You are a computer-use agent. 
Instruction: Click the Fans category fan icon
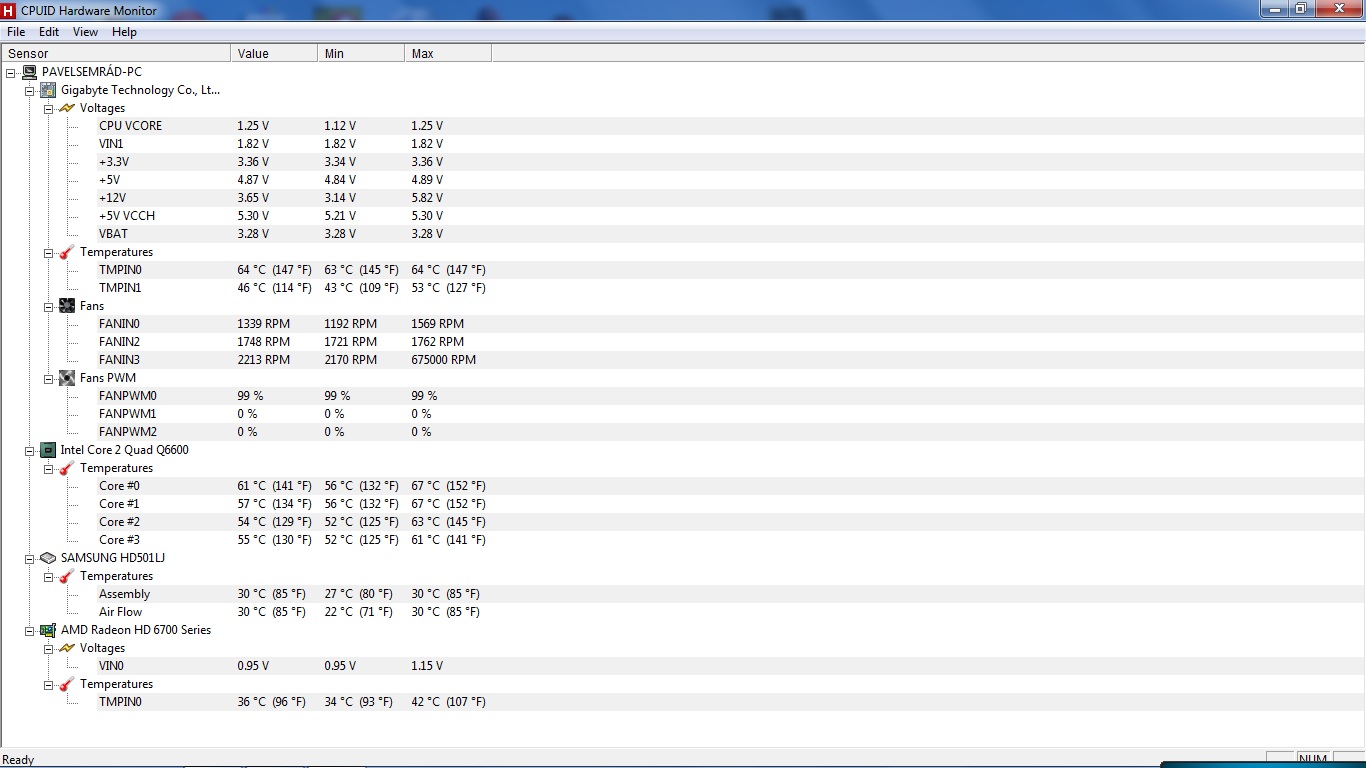coord(67,306)
